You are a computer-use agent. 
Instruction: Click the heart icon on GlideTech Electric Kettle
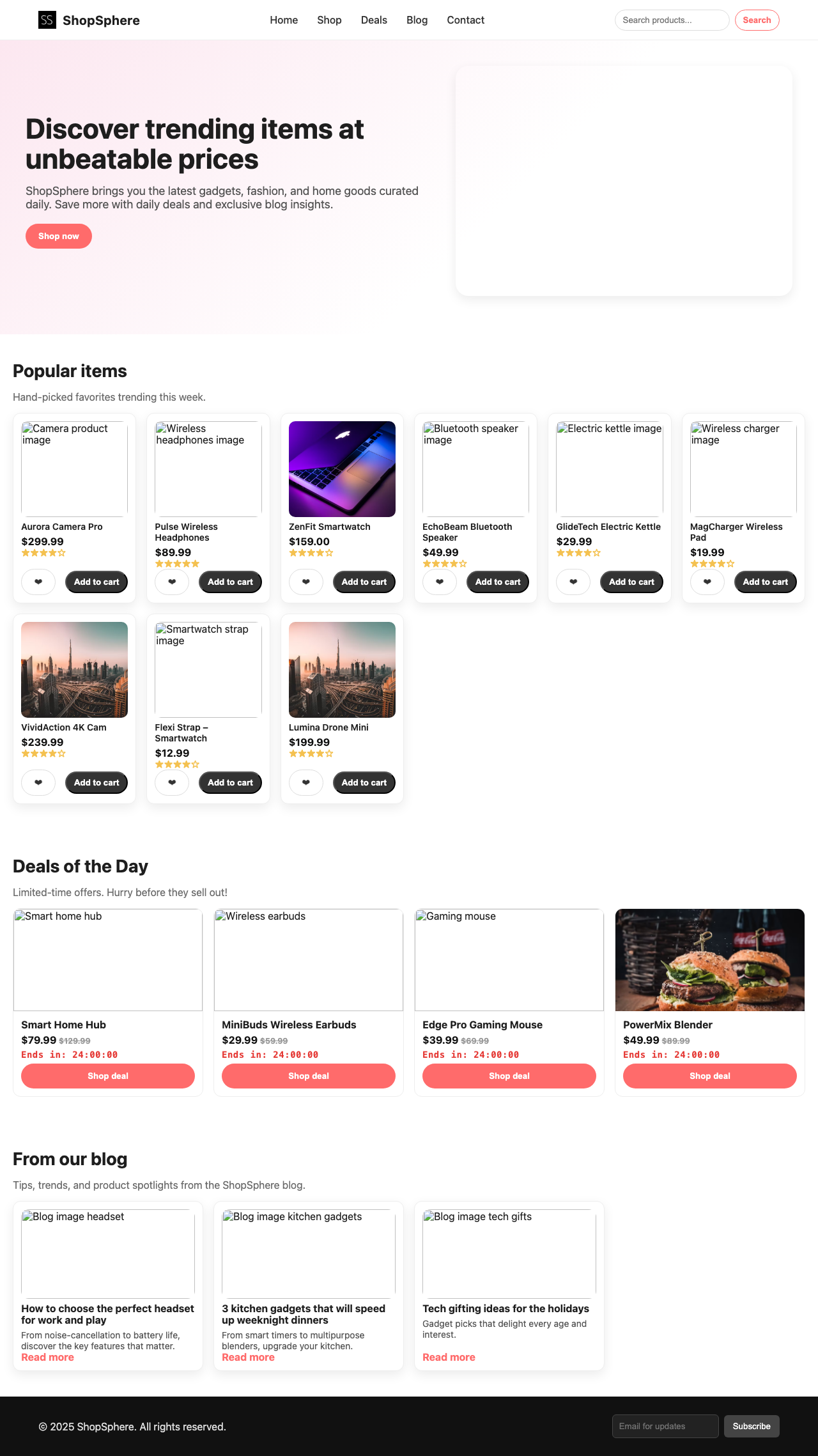point(573,582)
